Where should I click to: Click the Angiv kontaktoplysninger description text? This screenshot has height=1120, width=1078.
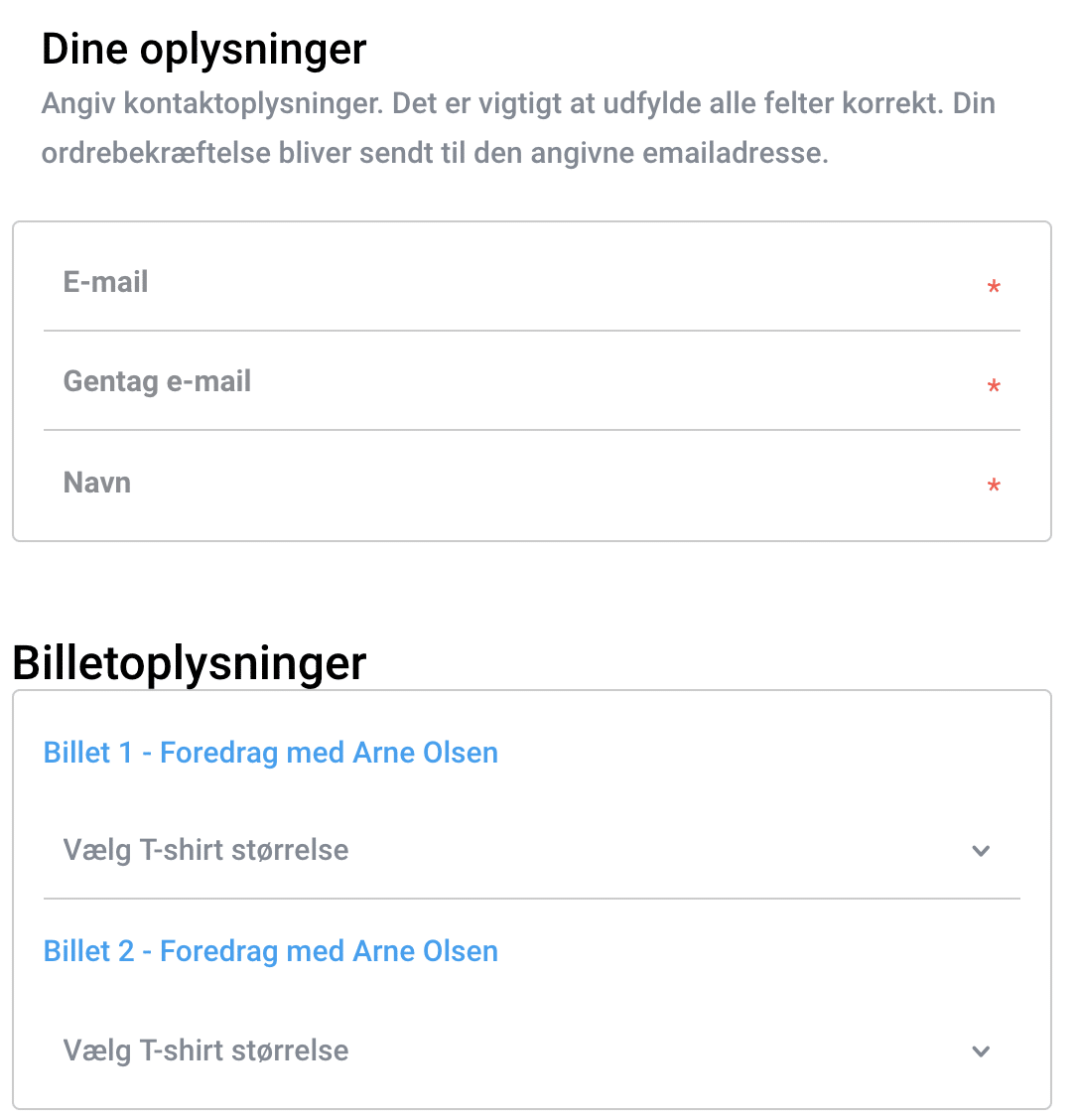518,128
